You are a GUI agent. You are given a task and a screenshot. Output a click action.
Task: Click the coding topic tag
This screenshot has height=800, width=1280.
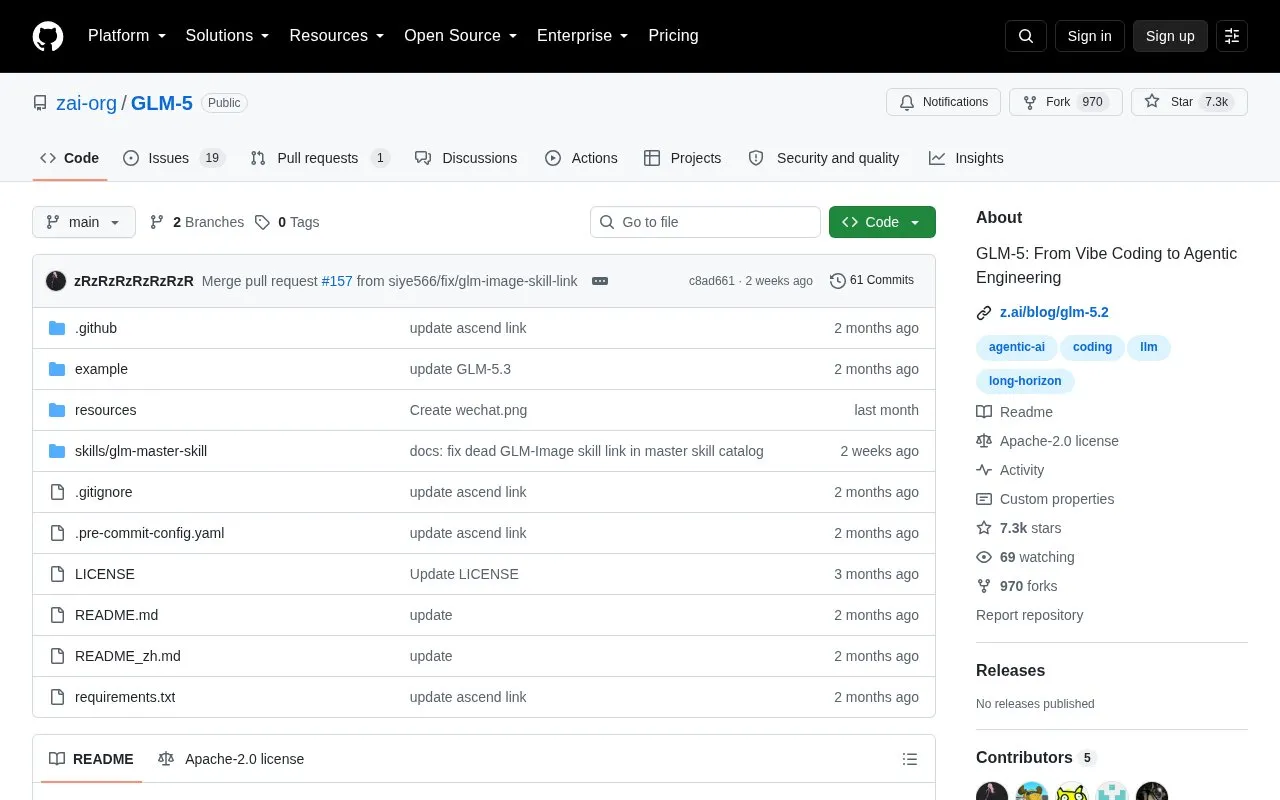(x=1092, y=347)
